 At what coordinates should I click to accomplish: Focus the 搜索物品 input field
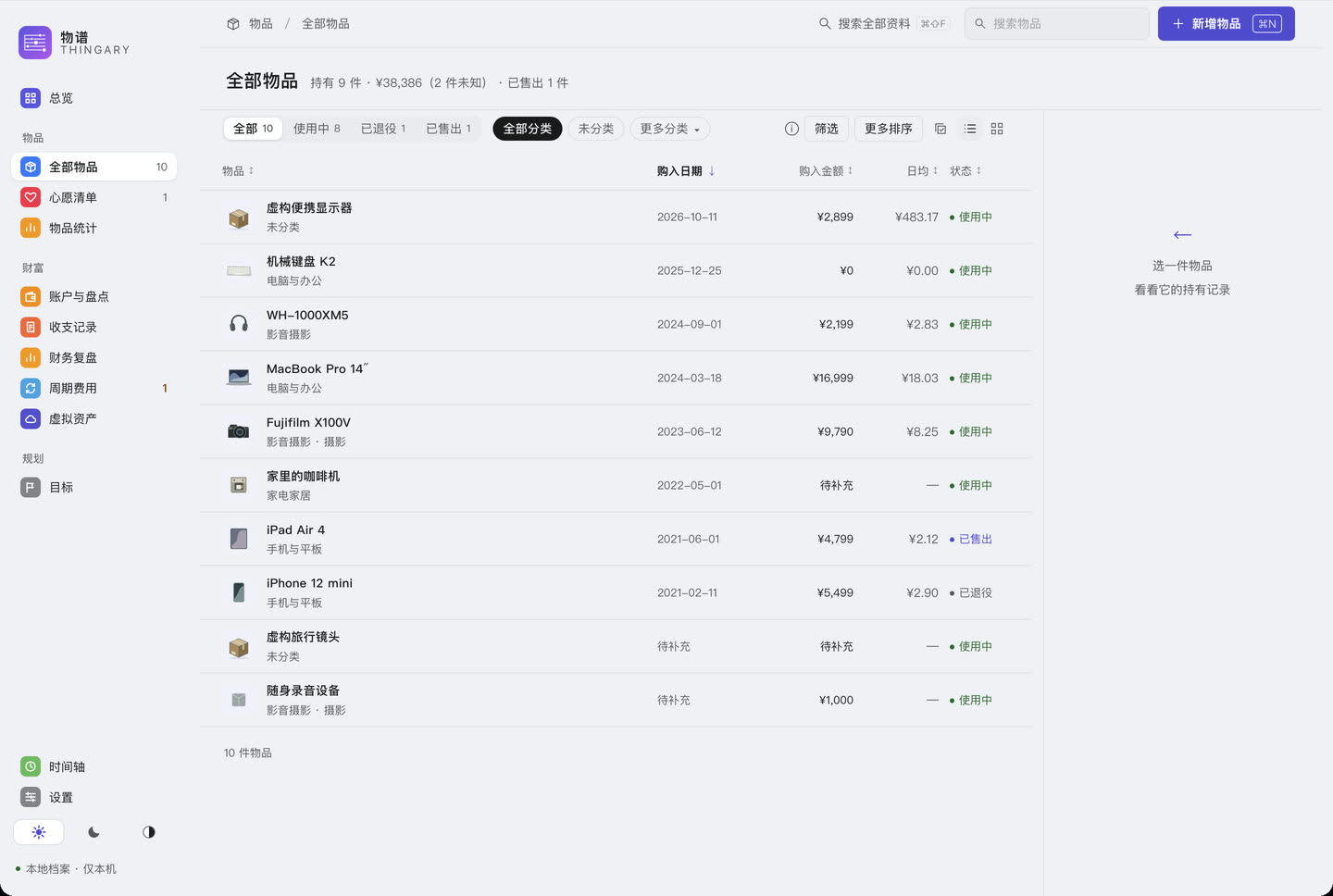[1057, 24]
